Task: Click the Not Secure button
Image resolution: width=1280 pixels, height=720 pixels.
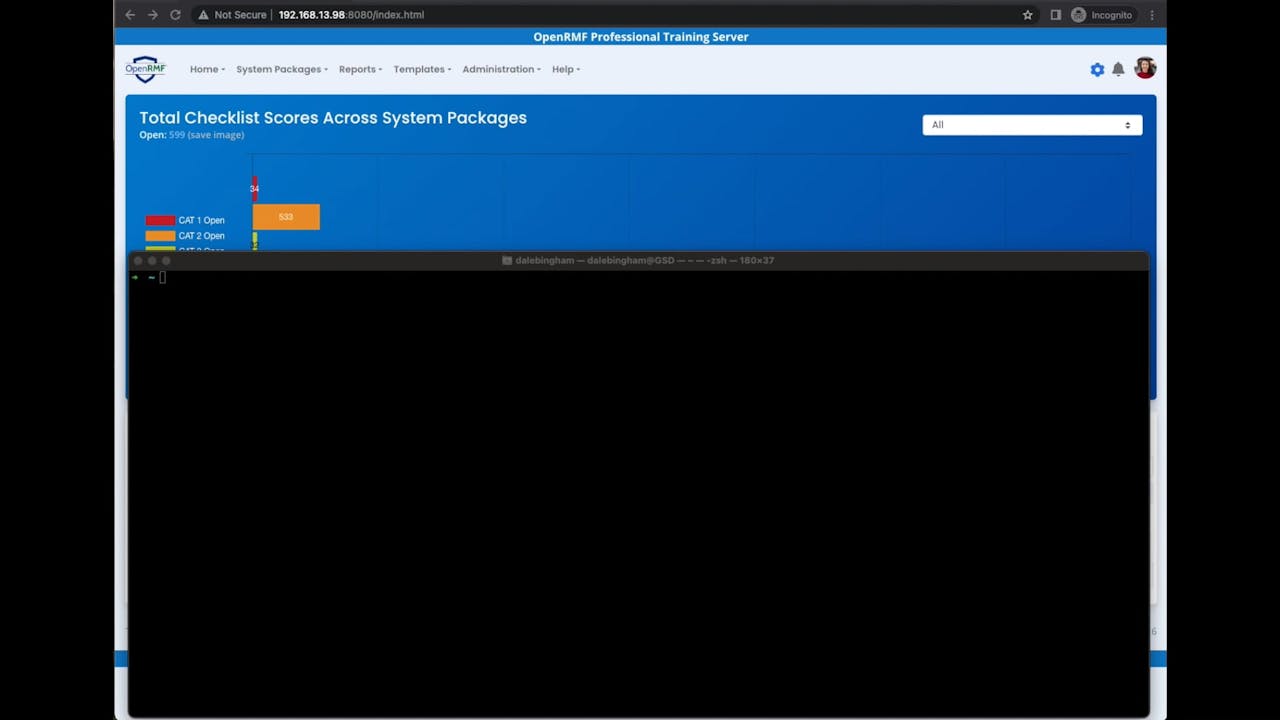Action: [x=232, y=15]
